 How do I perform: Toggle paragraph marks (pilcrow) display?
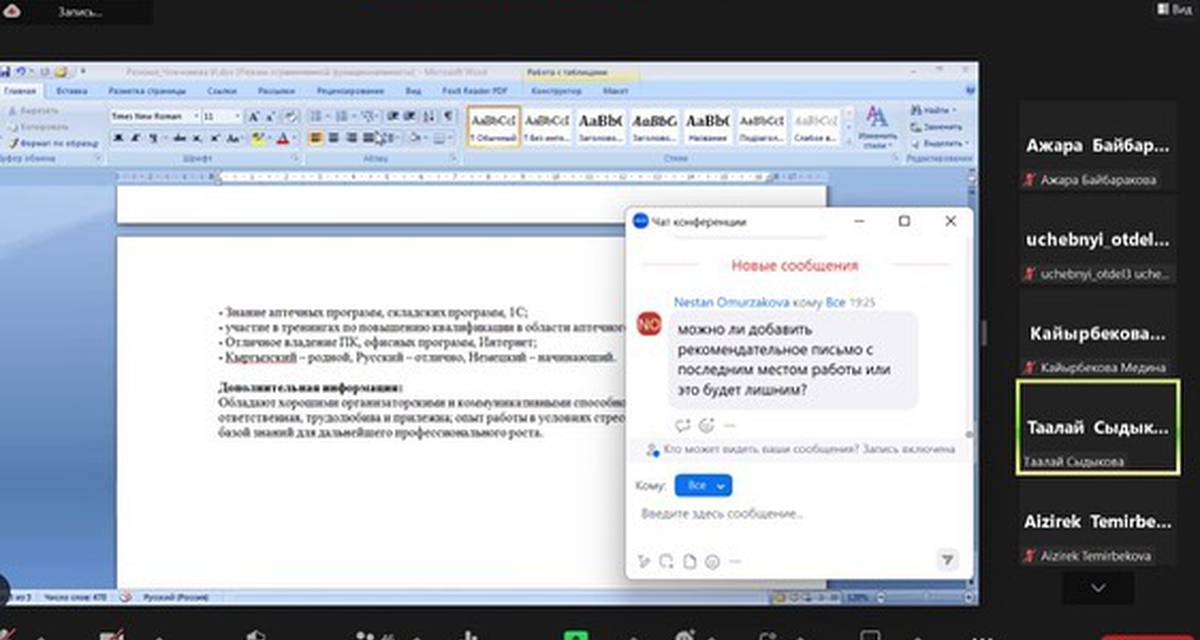click(447, 116)
